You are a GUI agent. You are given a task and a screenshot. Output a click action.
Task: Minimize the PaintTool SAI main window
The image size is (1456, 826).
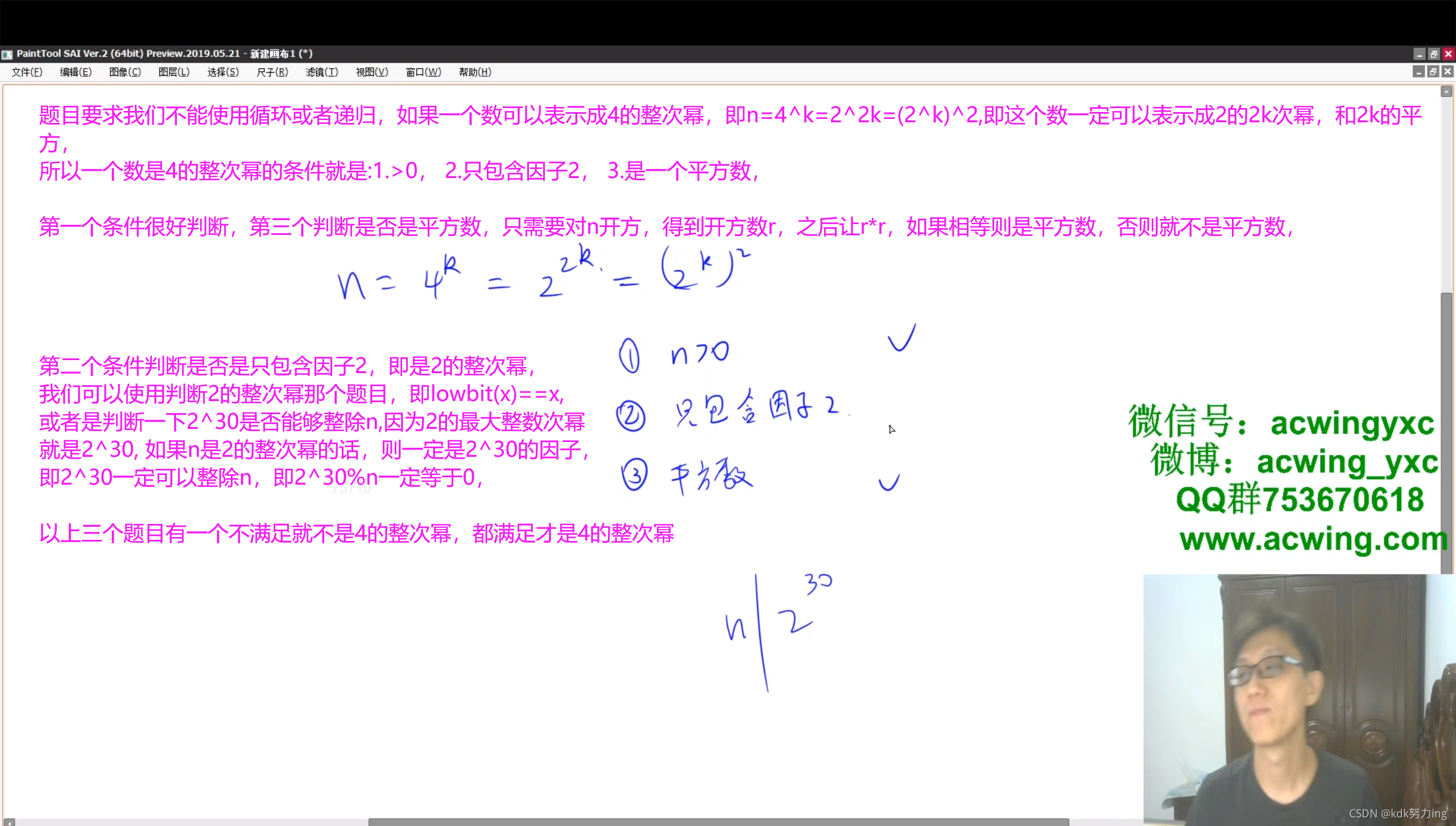[1420, 54]
